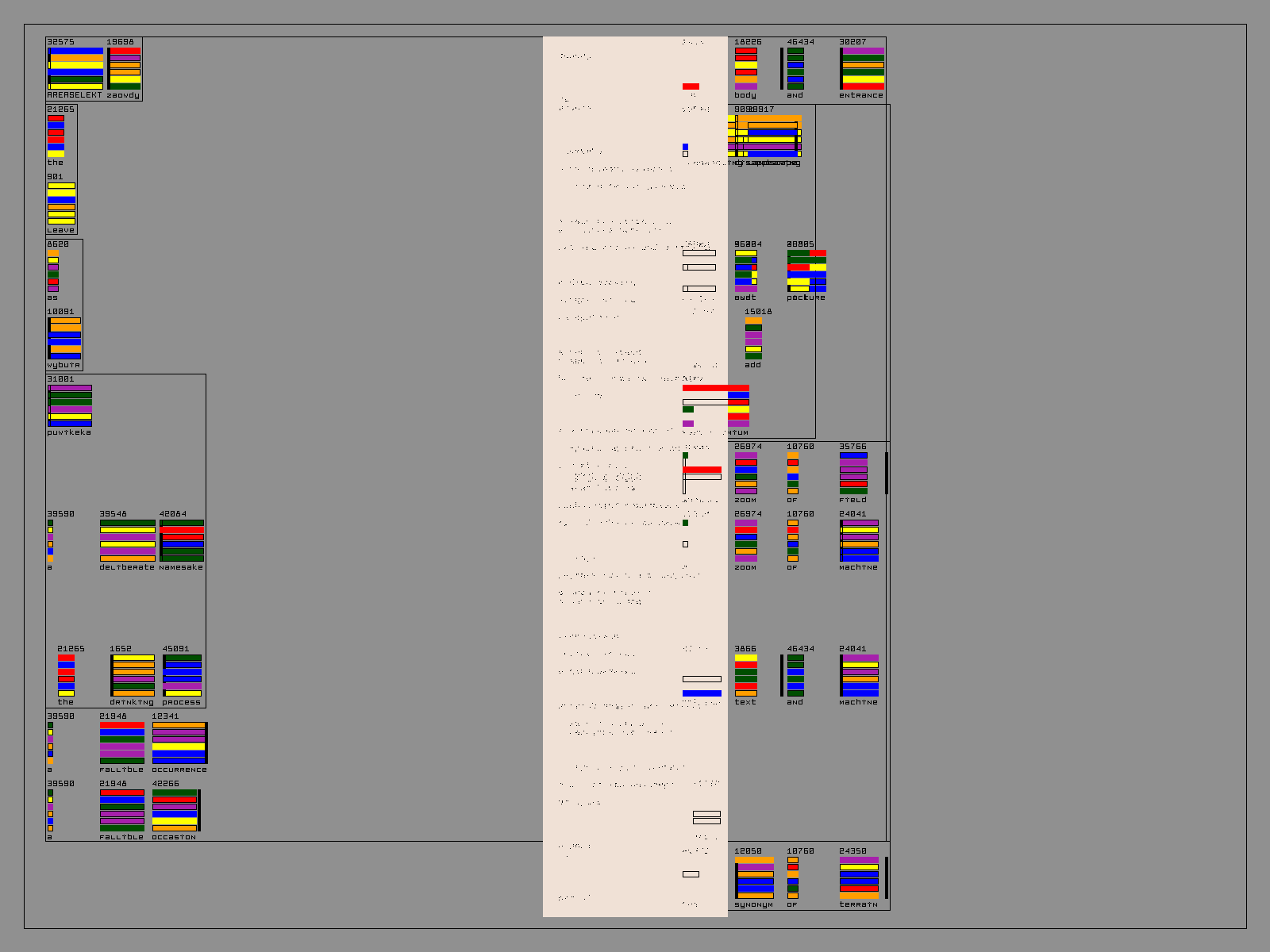The image size is (1270, 952).
Task: Click the puwikeka striped glyph
Action: coord(70,406)
